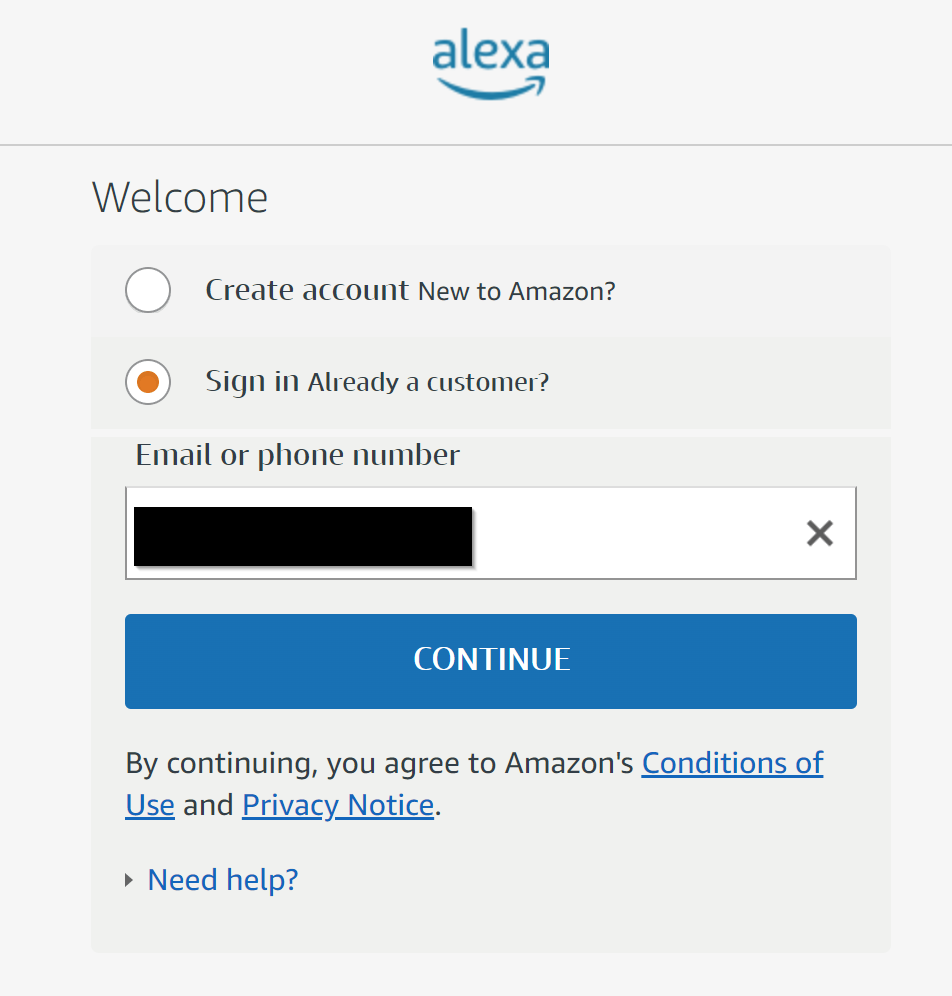Focus the email or phone number input field
This screenshot has width=952, height=996.
pyautogui.click(x=640, y=534)
